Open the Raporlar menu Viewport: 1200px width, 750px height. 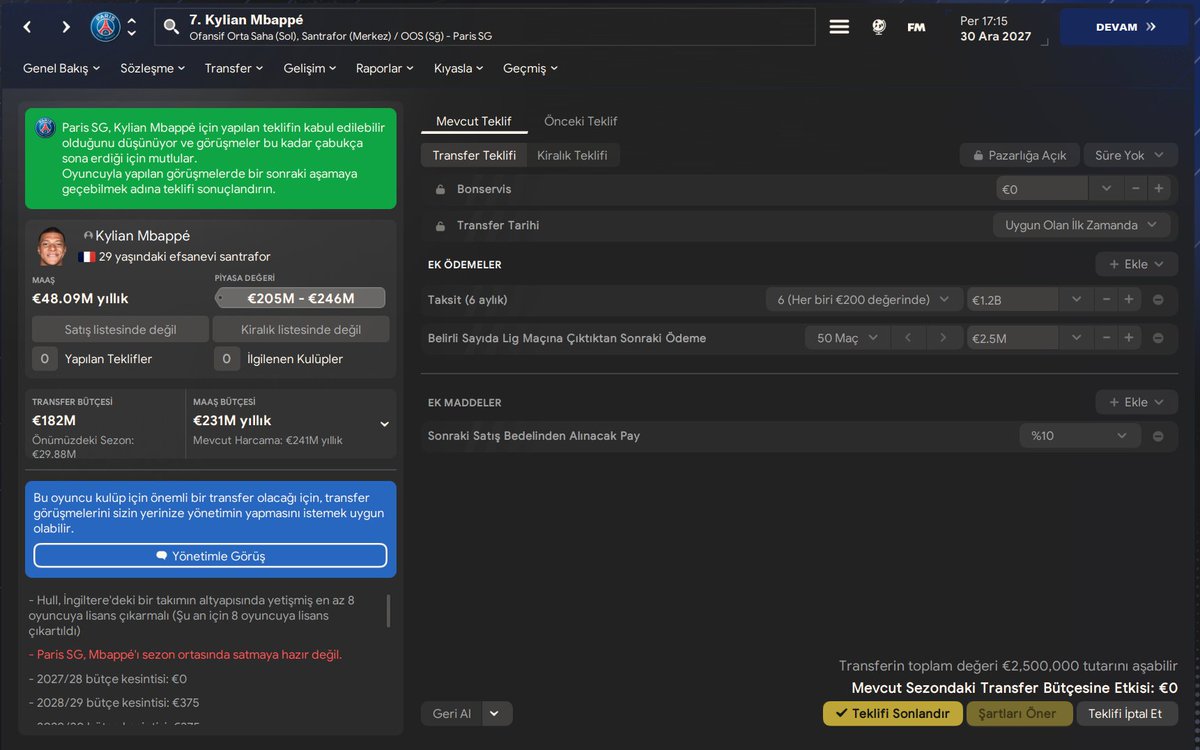point(385,69)
